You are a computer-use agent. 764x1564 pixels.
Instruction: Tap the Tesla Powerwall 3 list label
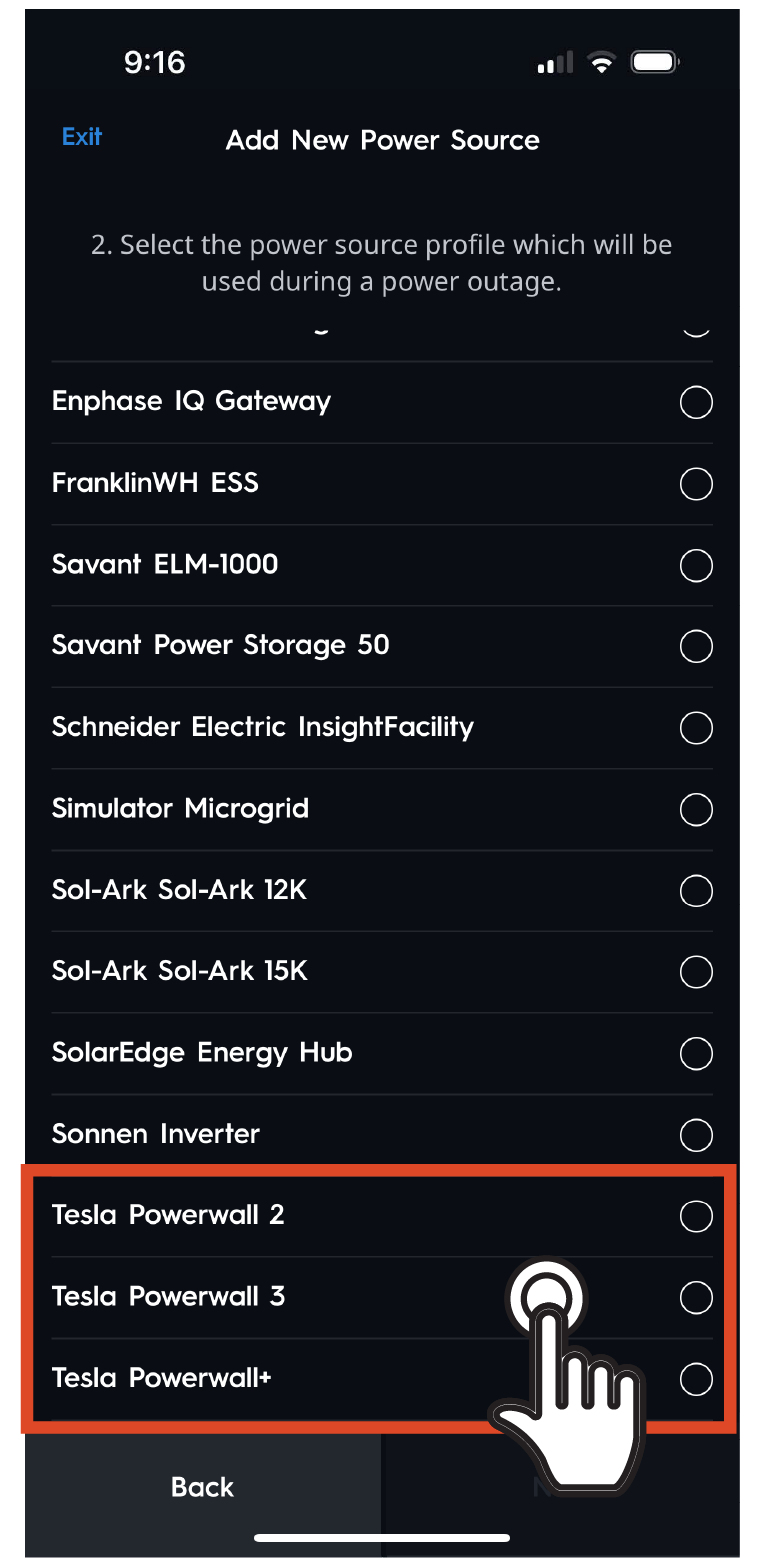168,1297
